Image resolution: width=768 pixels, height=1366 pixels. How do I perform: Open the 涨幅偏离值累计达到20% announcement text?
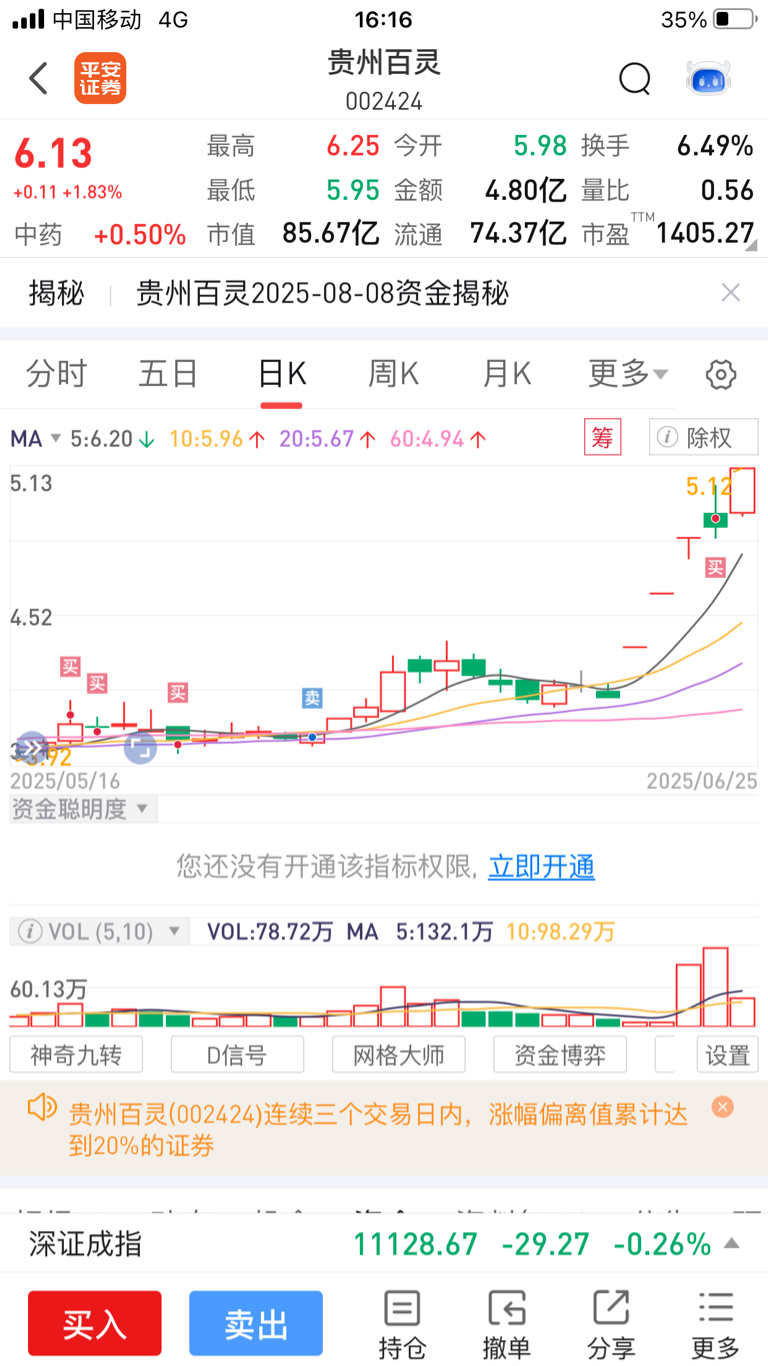(378, 1130)
